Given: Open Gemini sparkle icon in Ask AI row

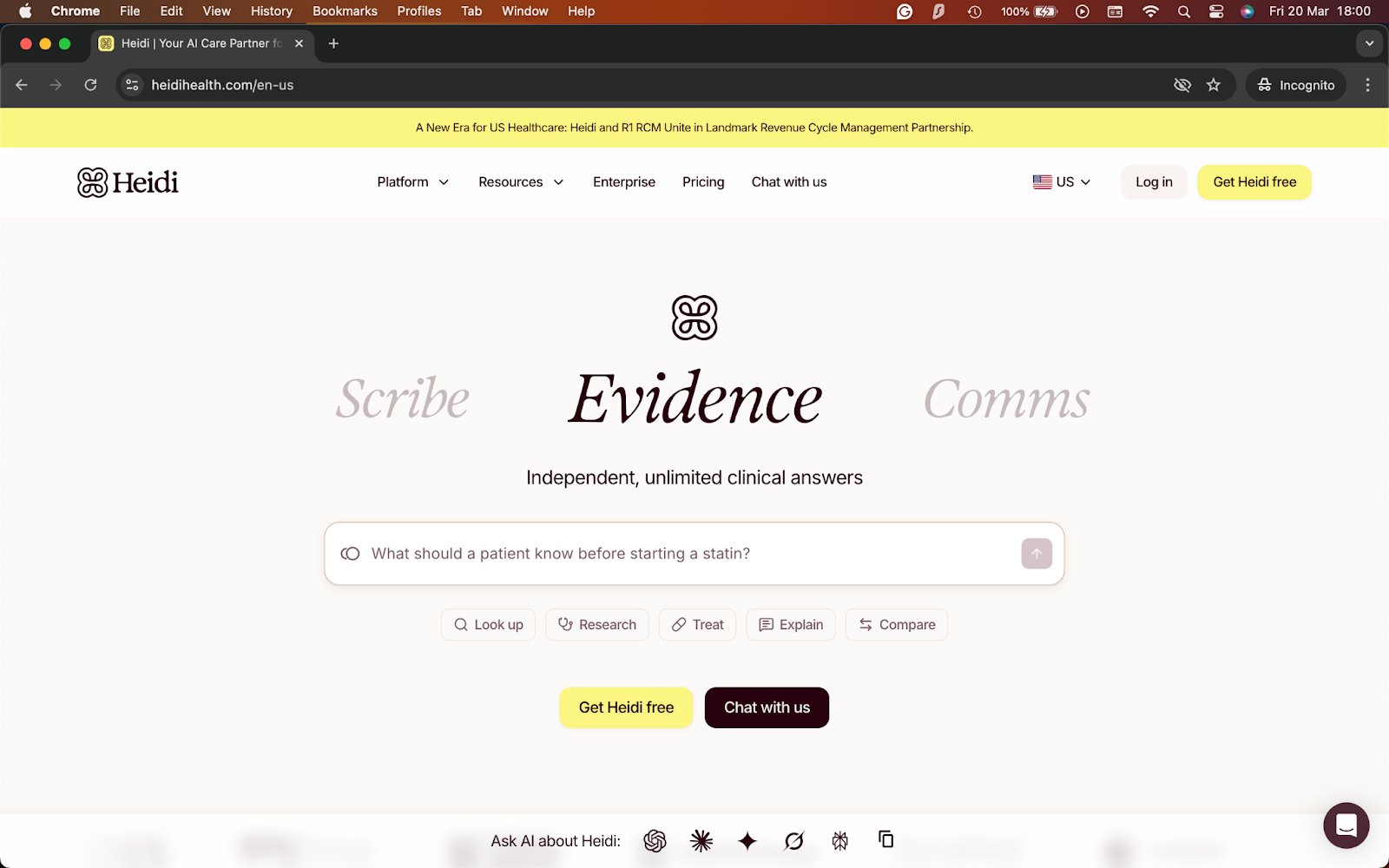Looking at the screenshot, I should tap(747, 840).
